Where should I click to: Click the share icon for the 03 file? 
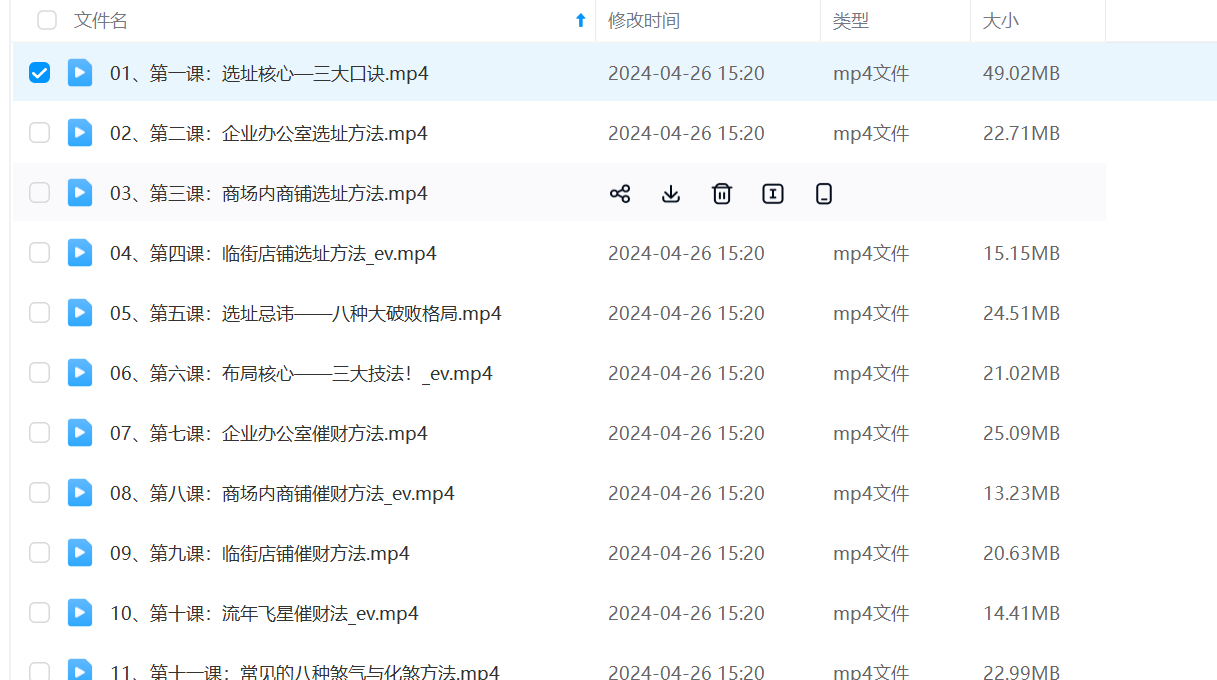coord(620,194)
